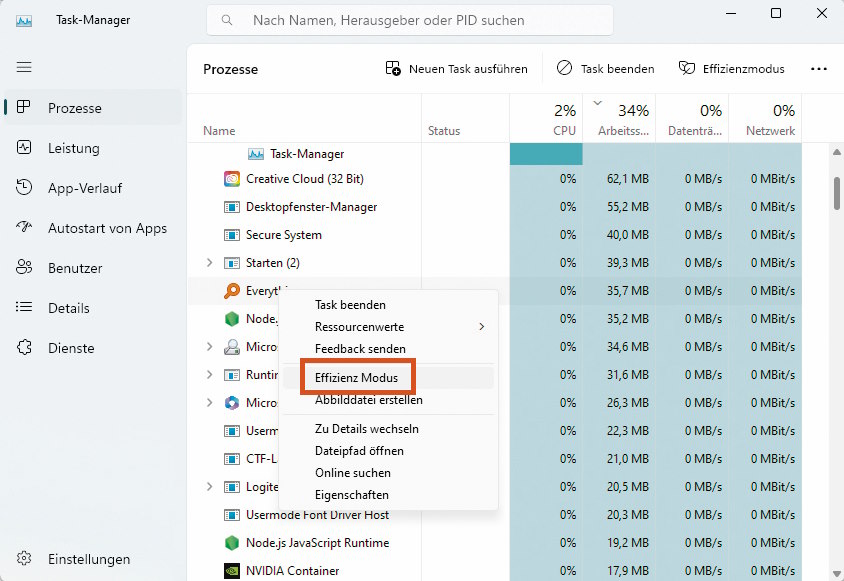Screen dimensions: 844x581
Task: Click the Logite process icon
Action: (231, 487)
